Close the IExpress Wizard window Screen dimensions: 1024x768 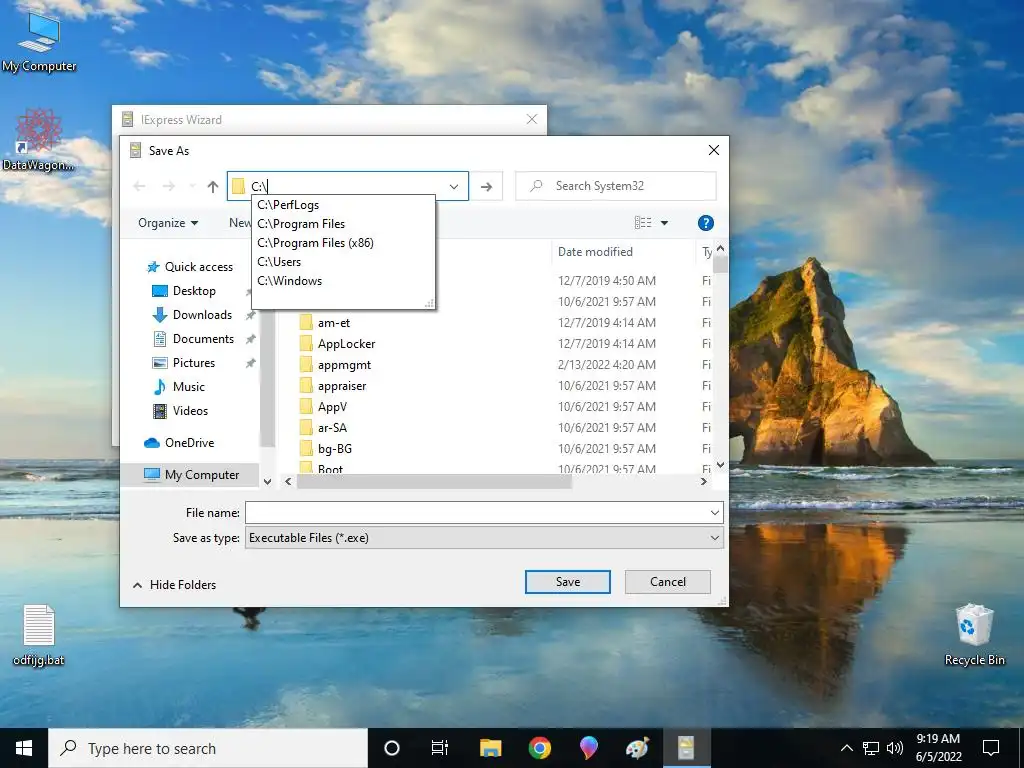[532, 120]
